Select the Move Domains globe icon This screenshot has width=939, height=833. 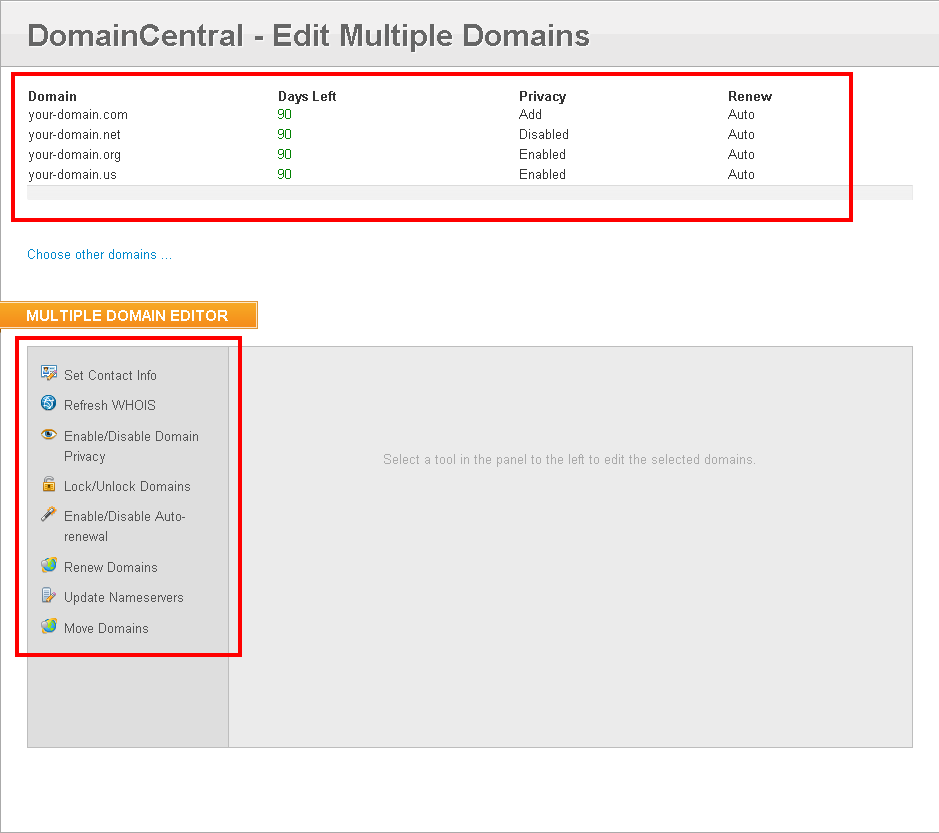point(49,627)
